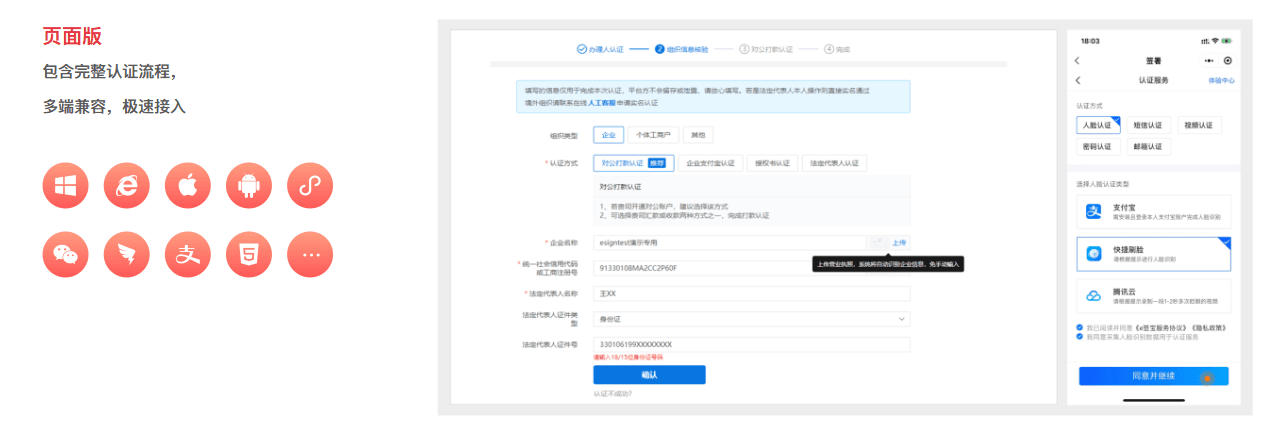Click the step 4 完成 indicator
Image resolution: width=1273 pixels, height=432 pixels.
pos(837,48)
